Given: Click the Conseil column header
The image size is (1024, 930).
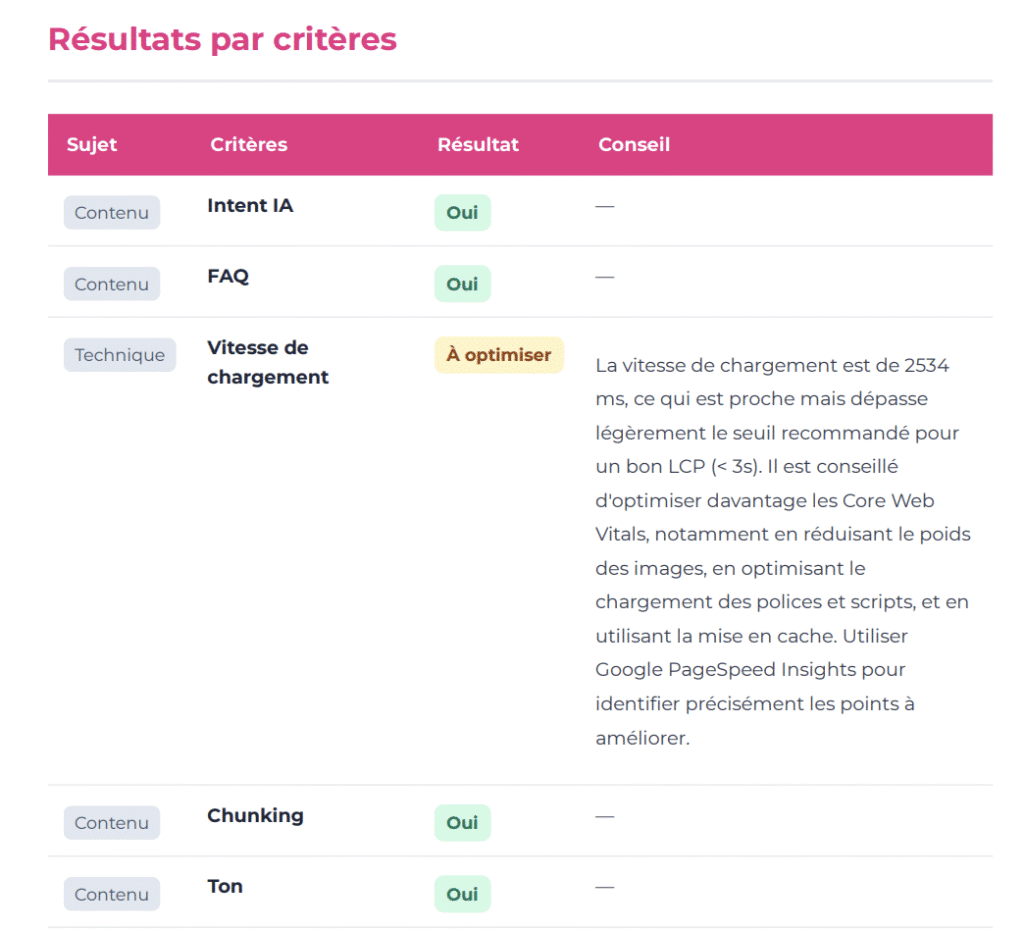Looking at the screenshot, I should point(634,144).
